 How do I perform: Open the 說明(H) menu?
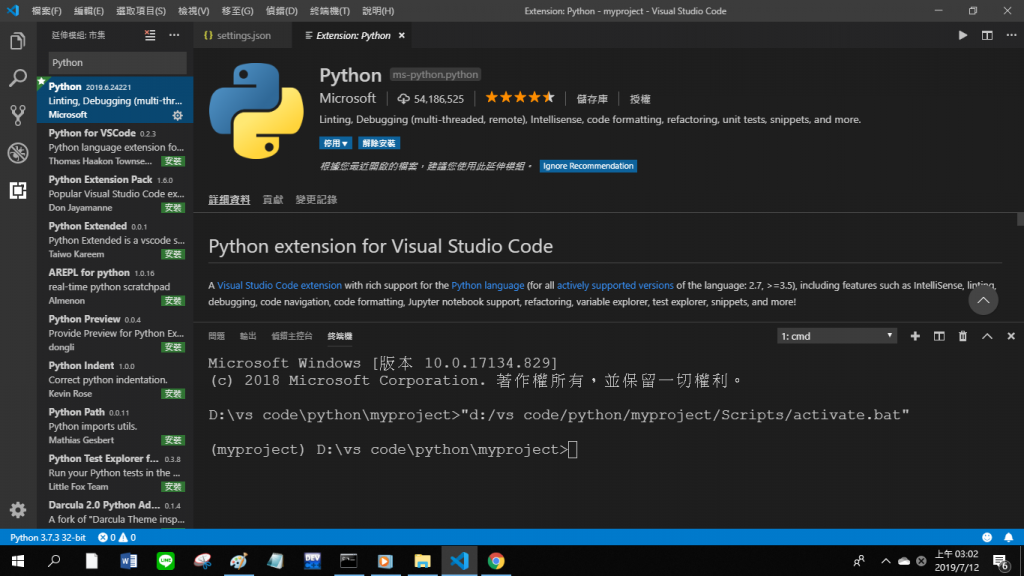[x=377, y=11]
